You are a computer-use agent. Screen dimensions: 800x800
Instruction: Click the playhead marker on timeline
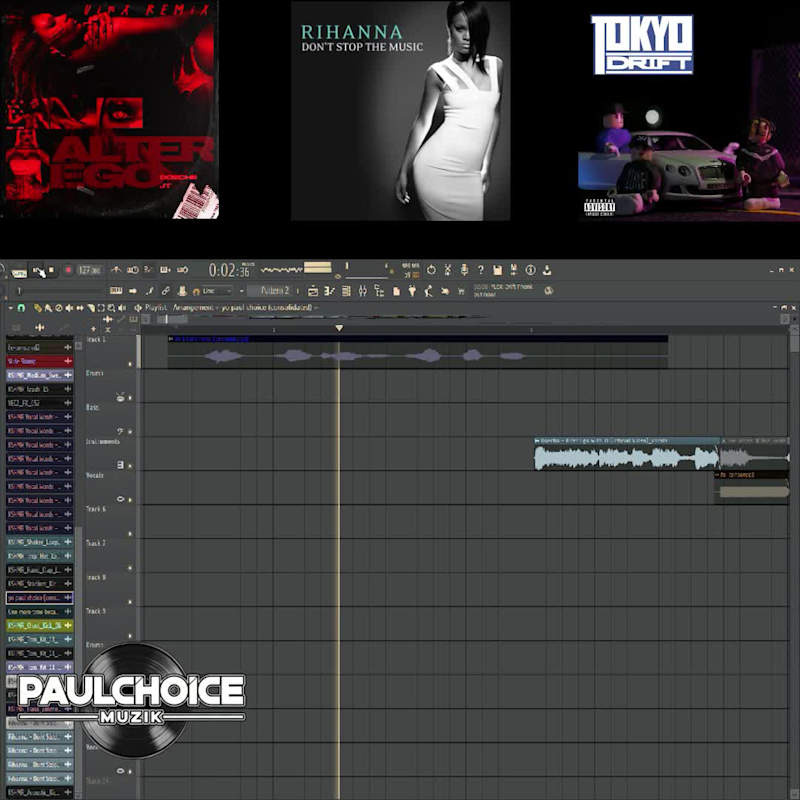(339, 329)
